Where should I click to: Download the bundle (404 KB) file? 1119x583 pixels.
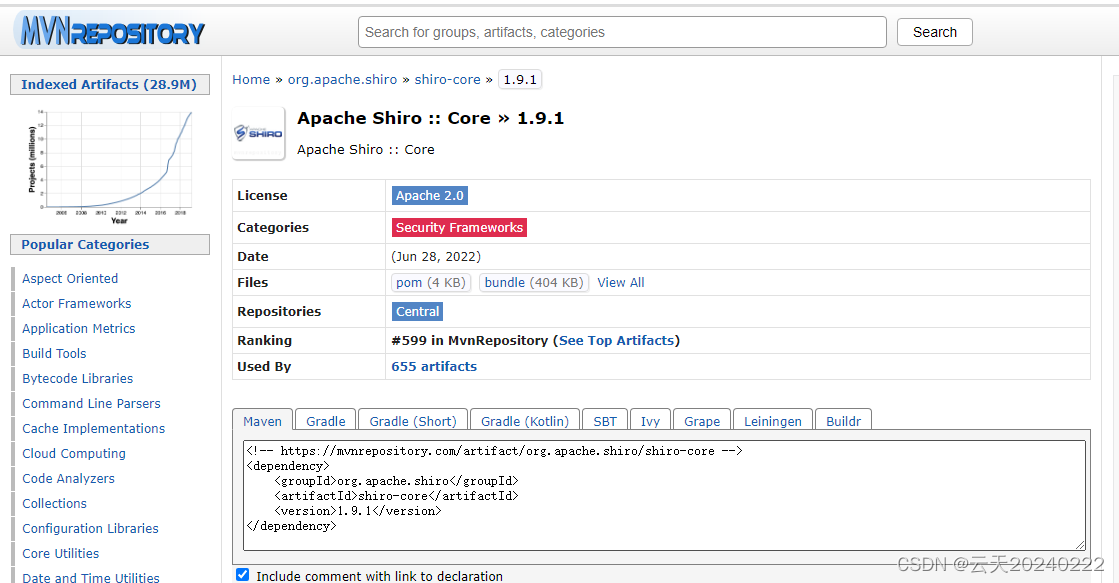click(534, 283)
